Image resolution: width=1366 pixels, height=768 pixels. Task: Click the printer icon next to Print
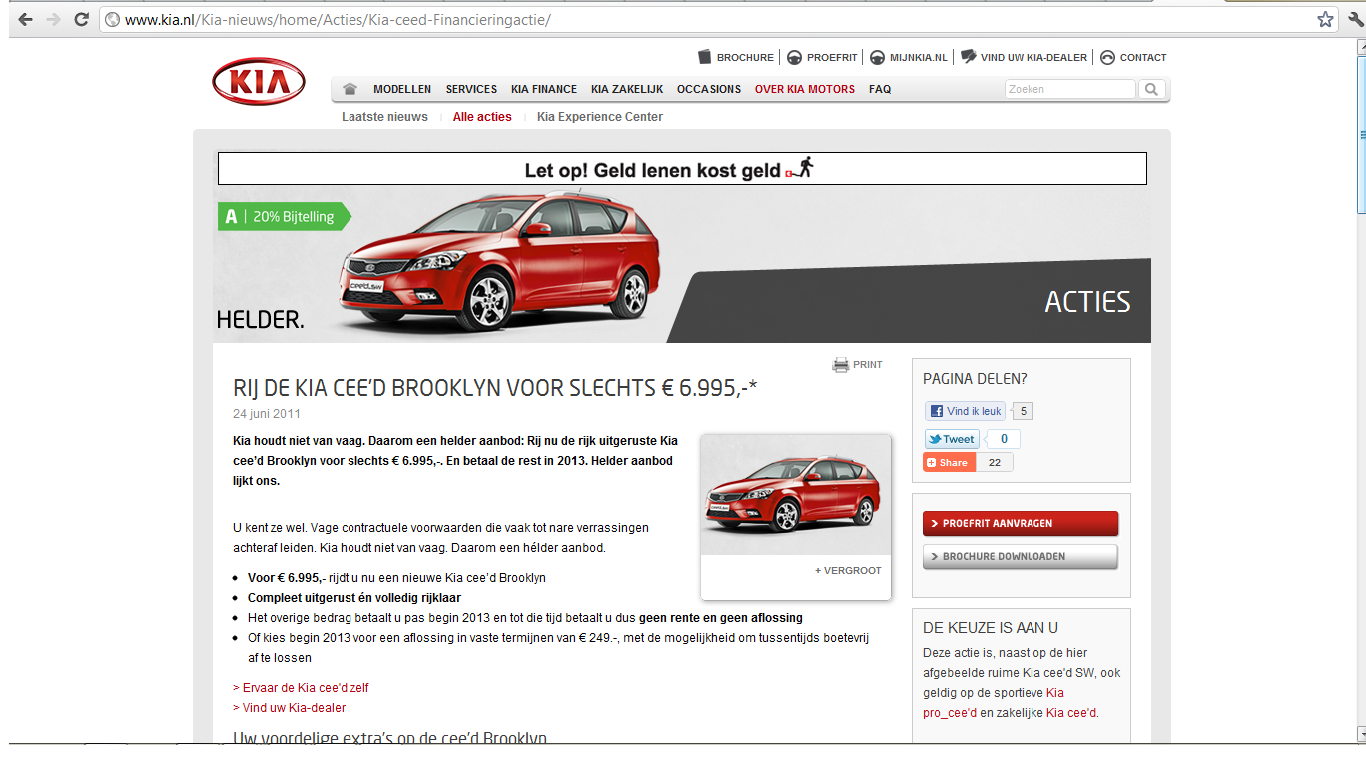click(840, 365)
